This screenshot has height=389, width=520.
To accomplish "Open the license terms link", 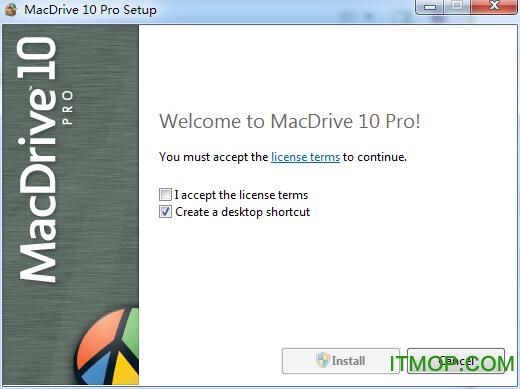I will tap(305, 157).
